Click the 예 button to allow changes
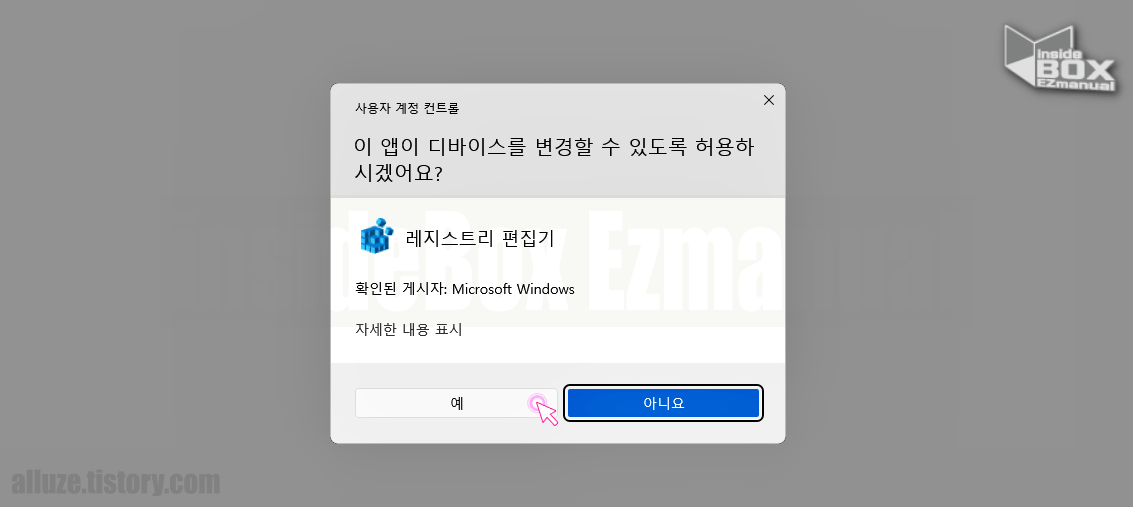 [456, 403]
